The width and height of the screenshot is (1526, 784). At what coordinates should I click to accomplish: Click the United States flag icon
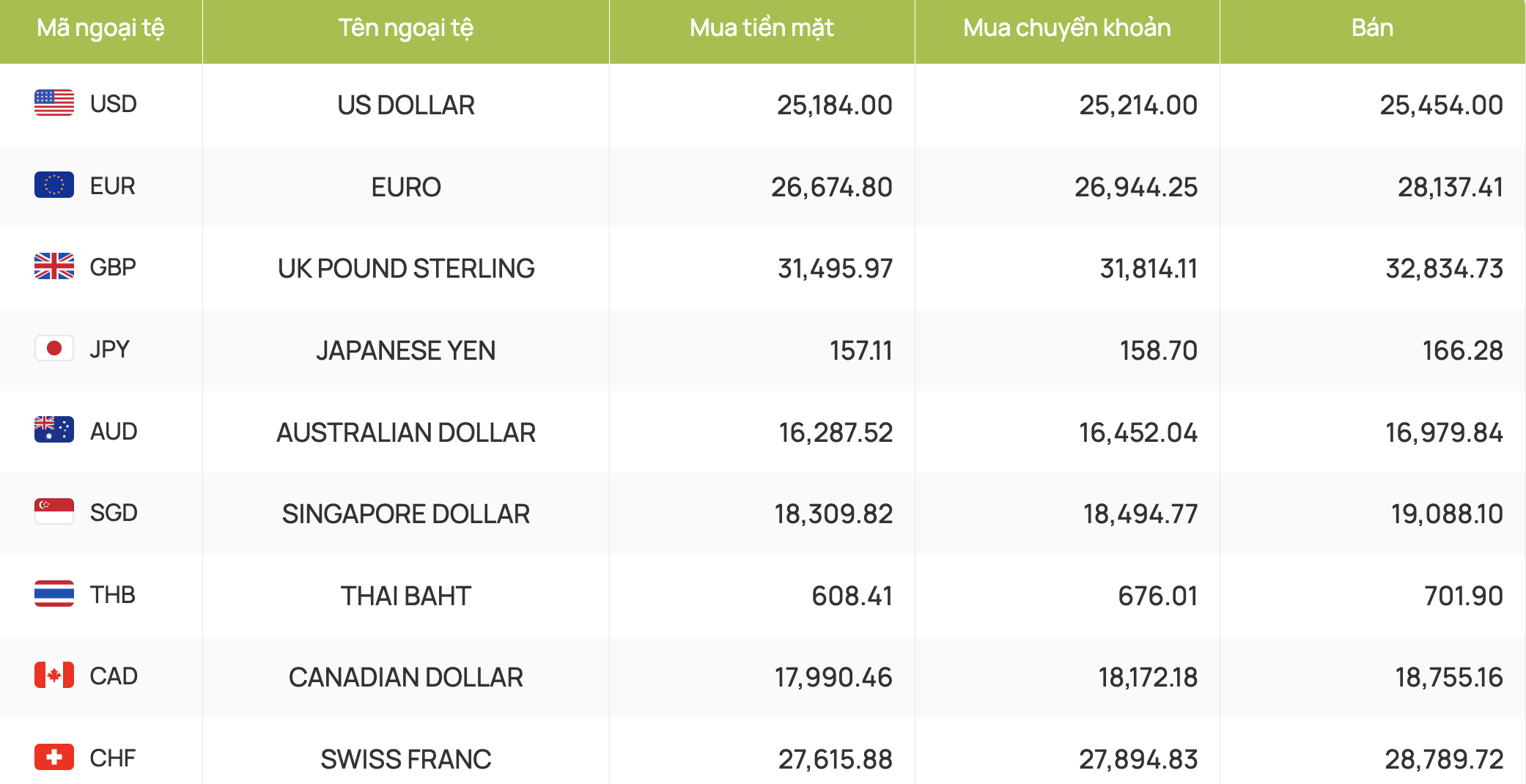(x=54, y=103)
